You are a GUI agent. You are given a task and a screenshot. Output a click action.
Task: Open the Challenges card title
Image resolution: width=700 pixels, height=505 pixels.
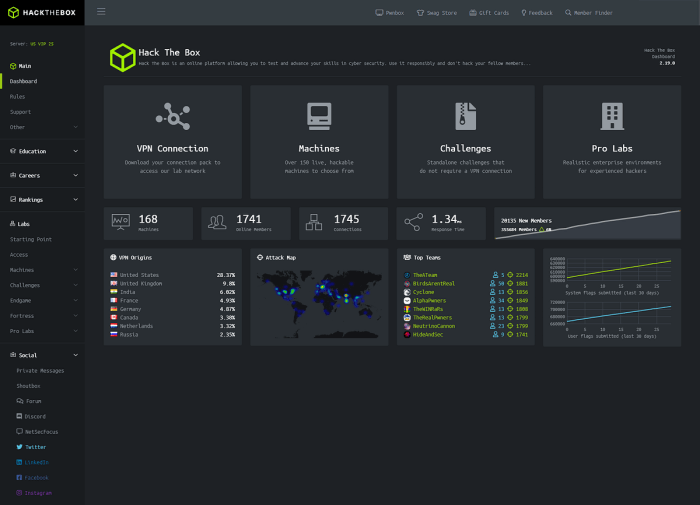coord(466,149)
